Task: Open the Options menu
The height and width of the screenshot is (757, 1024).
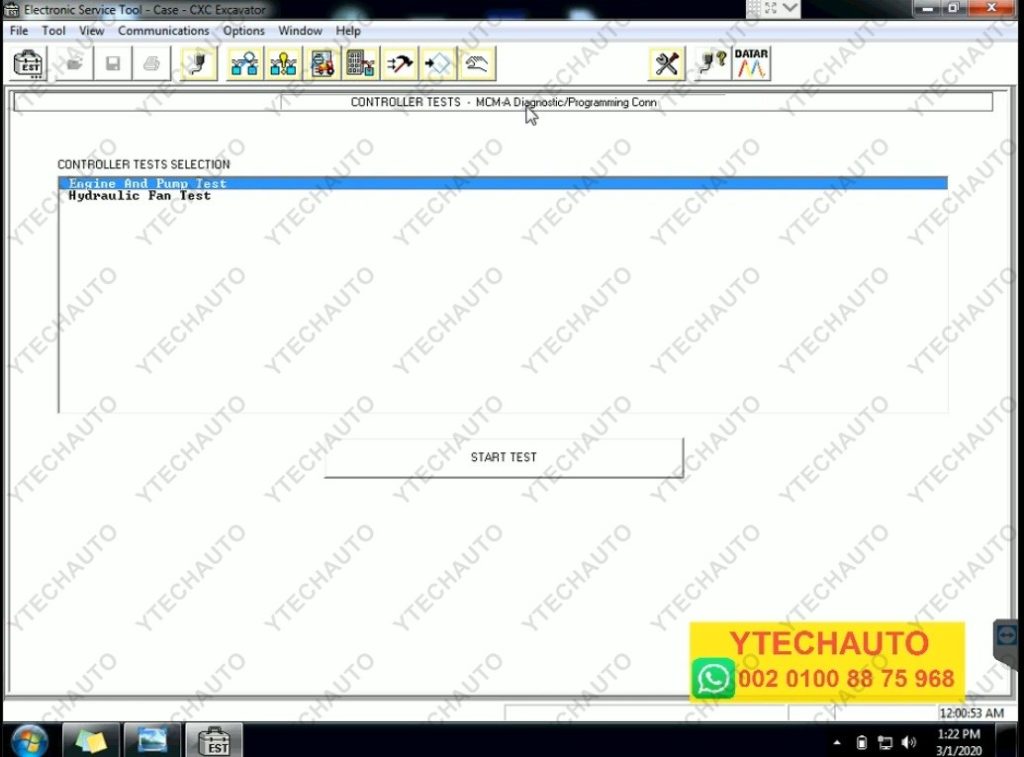Action: pos(244,31)
